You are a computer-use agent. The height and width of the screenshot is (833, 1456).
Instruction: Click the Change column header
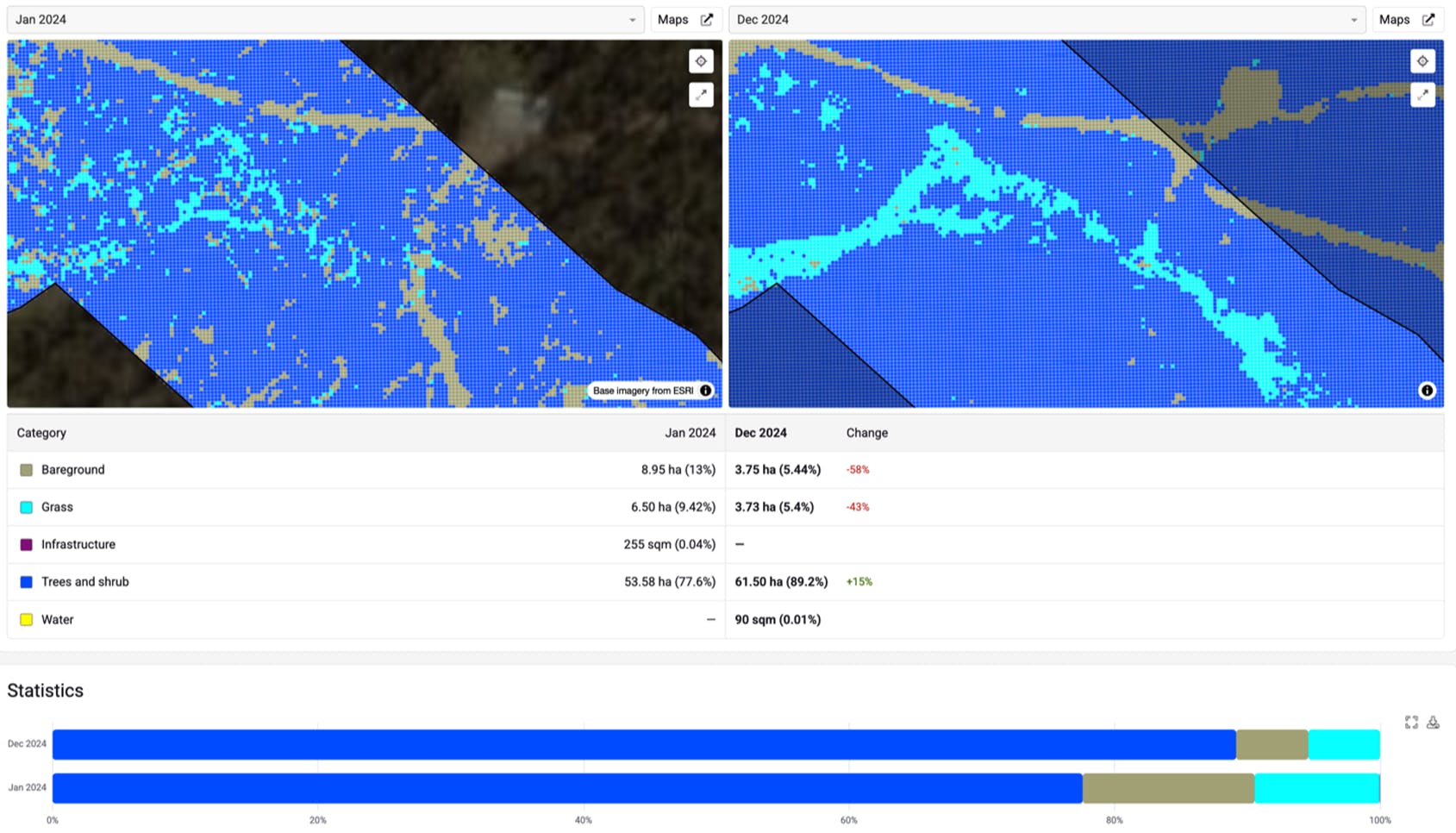866,433
